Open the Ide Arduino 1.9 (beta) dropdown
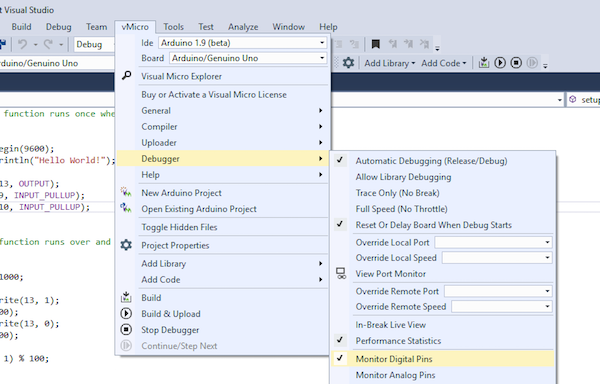 point(243,43)
